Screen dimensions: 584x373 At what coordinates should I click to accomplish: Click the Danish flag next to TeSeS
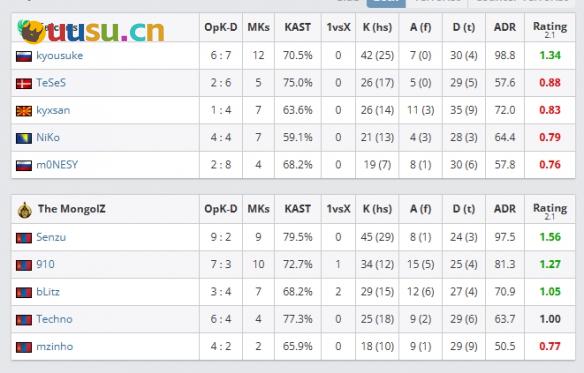[x=24, y=83]
